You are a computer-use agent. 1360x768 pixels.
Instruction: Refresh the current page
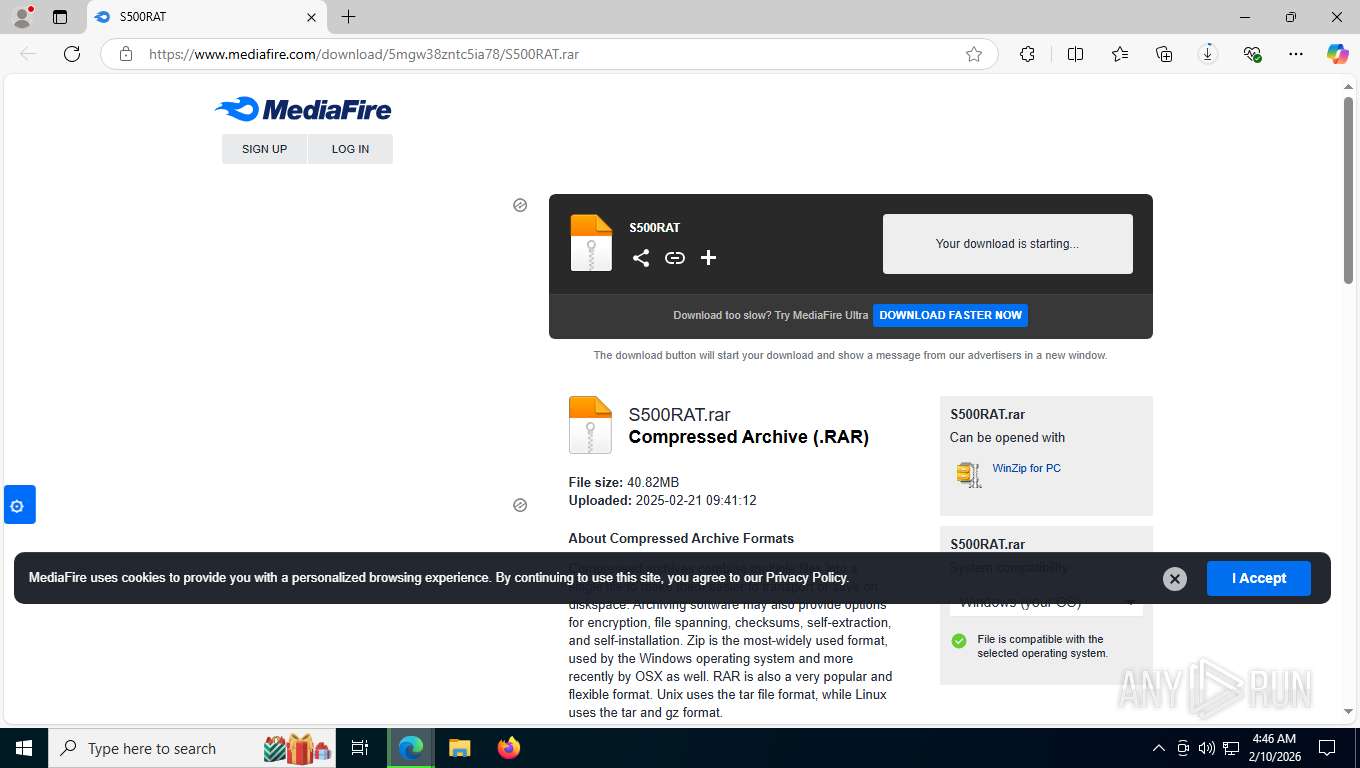[72, 54]
